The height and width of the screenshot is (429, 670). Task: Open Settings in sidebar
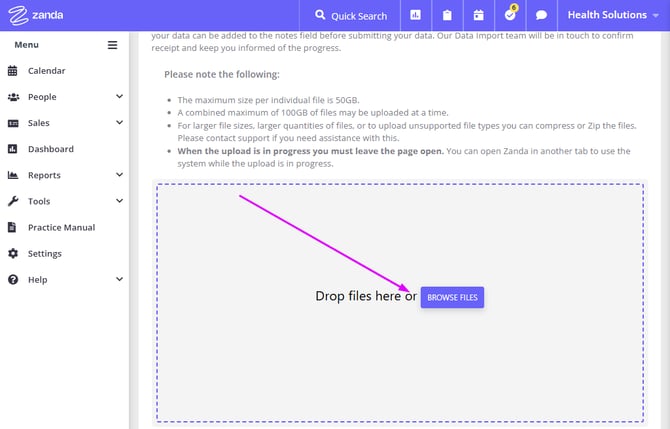(x=44, y=253)
